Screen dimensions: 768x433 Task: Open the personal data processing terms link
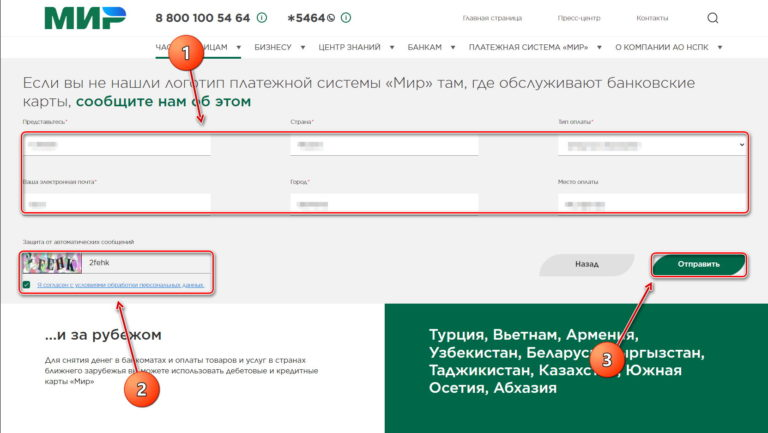click(x=120, y=285)
